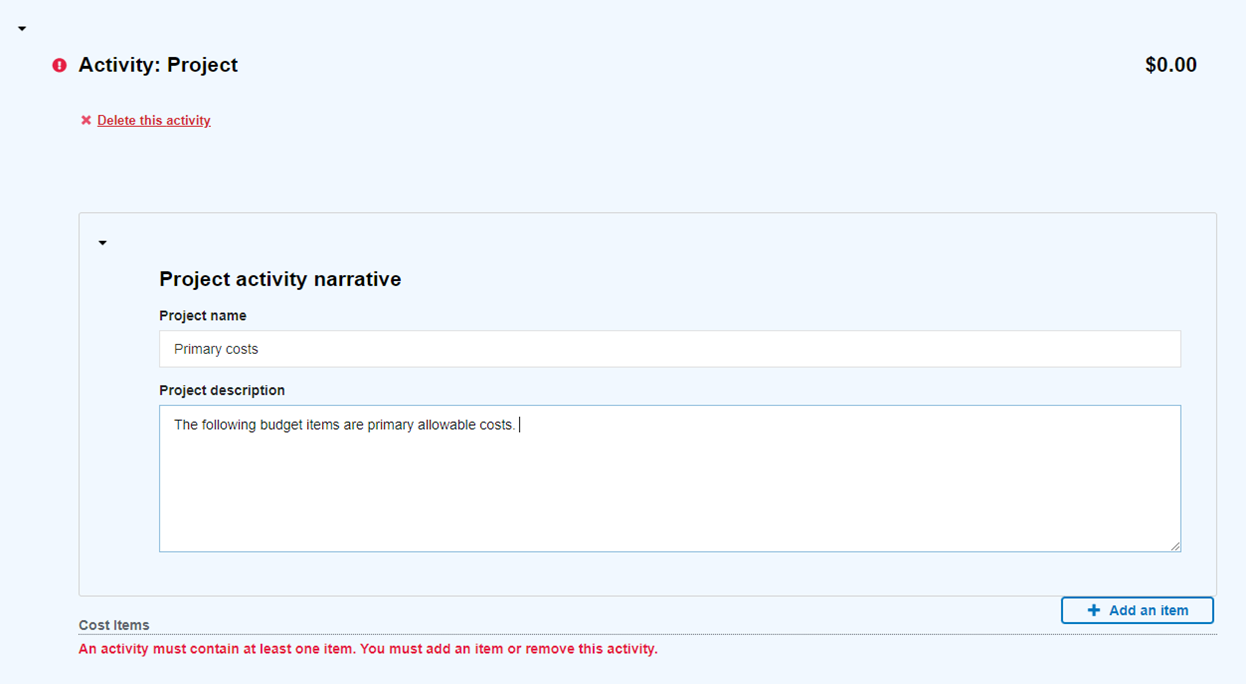The image size is (1246, 684).
Task: Open the Delete this activity link
Action: [154, 120]
